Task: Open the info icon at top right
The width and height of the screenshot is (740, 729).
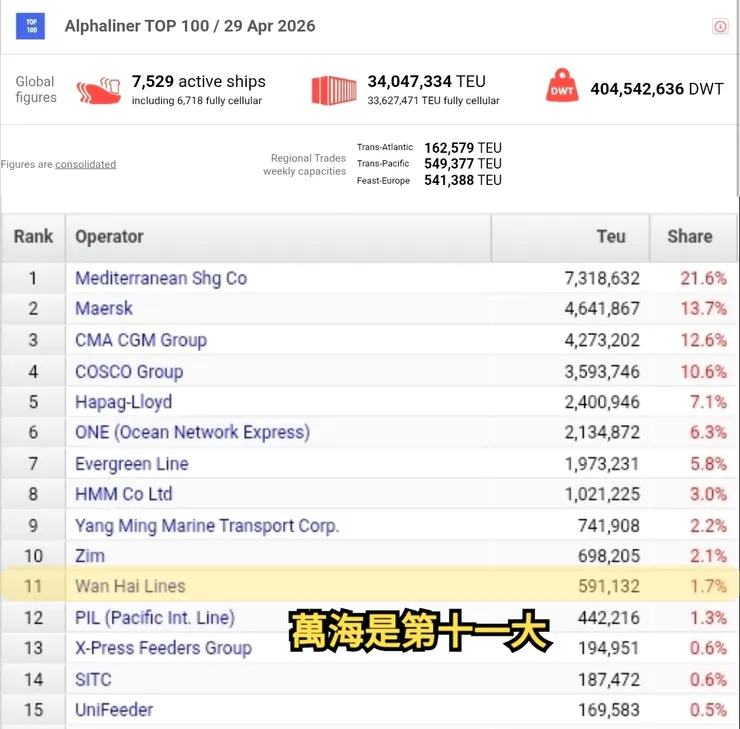Action: pyautogui.click(x=720, y=26)
